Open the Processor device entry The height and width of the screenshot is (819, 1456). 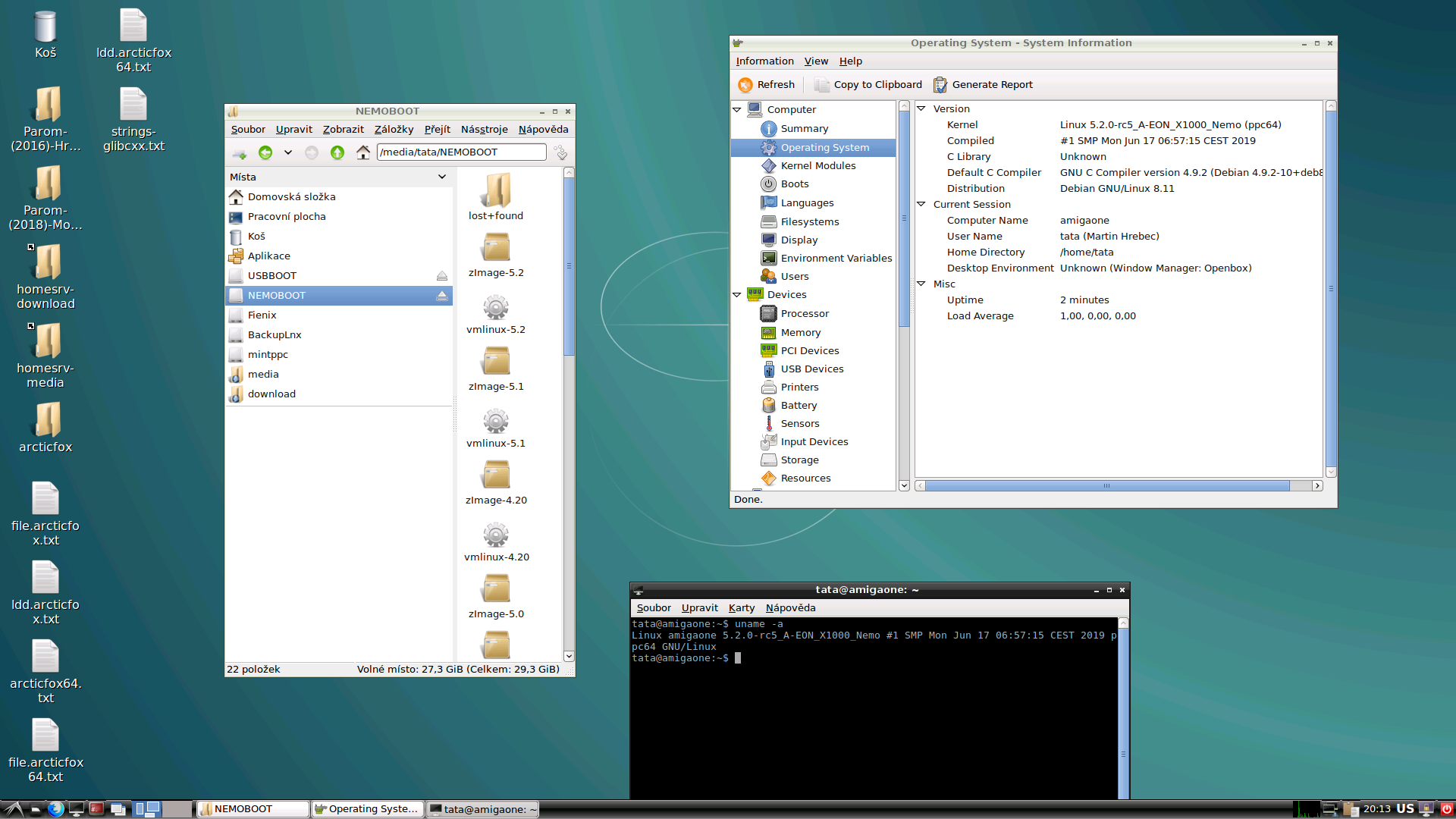point(804,313)
